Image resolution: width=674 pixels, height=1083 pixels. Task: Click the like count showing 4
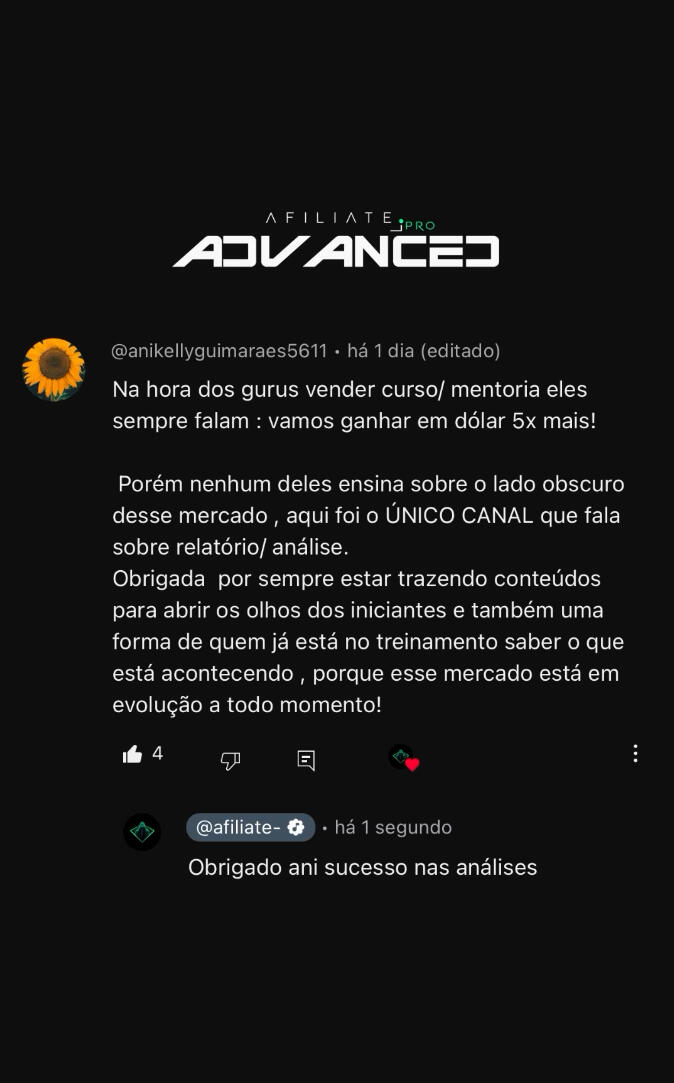pos(157,753)
